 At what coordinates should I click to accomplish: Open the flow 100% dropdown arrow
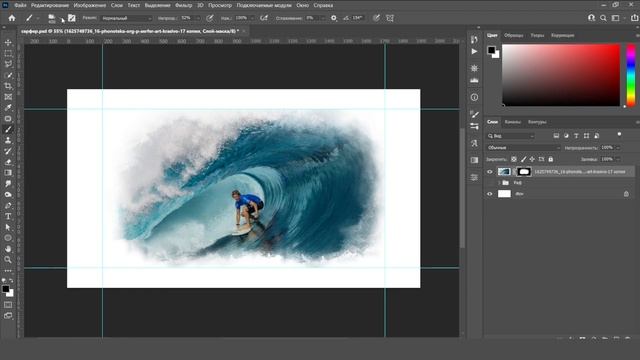coord(253,18)
